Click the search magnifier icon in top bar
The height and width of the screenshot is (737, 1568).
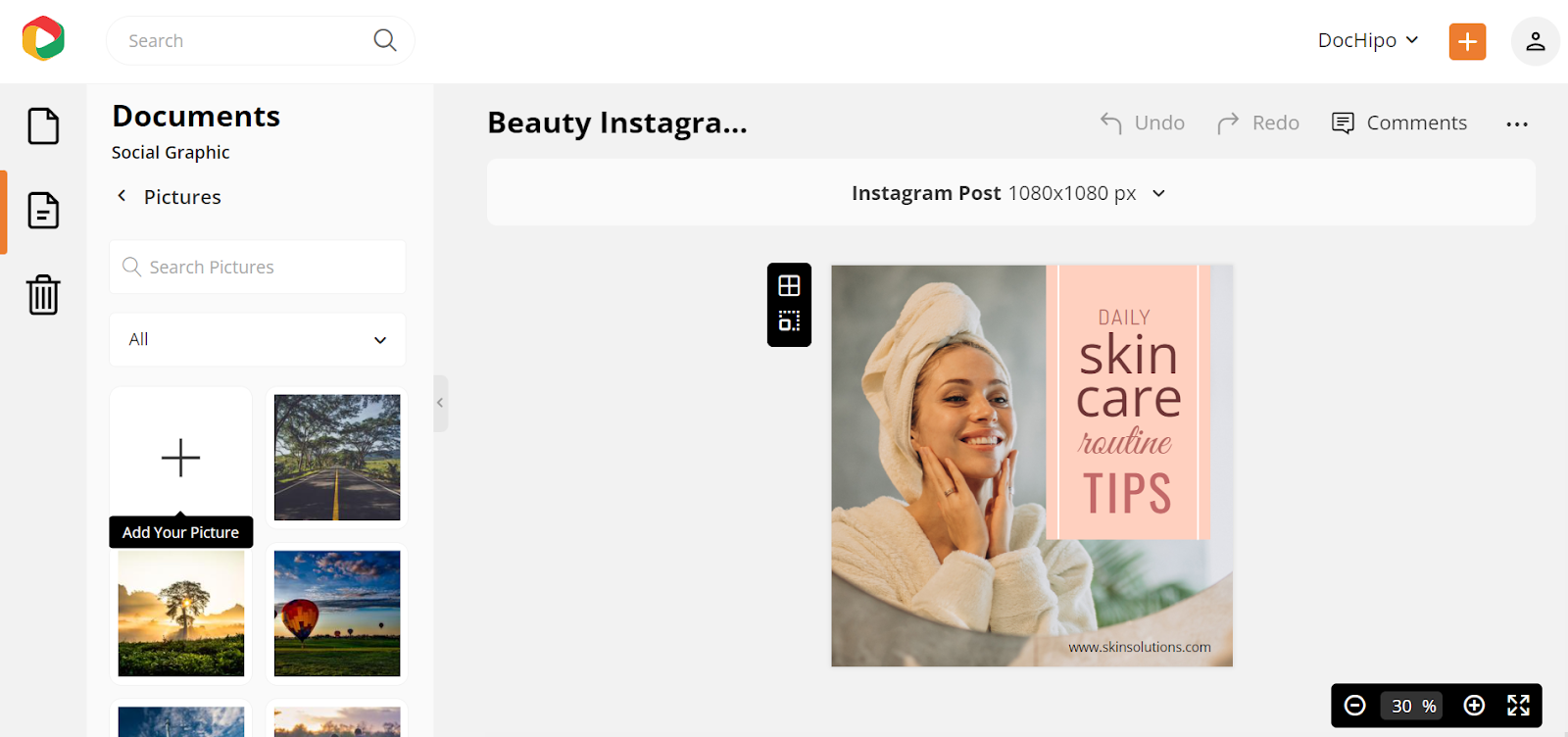385,40
